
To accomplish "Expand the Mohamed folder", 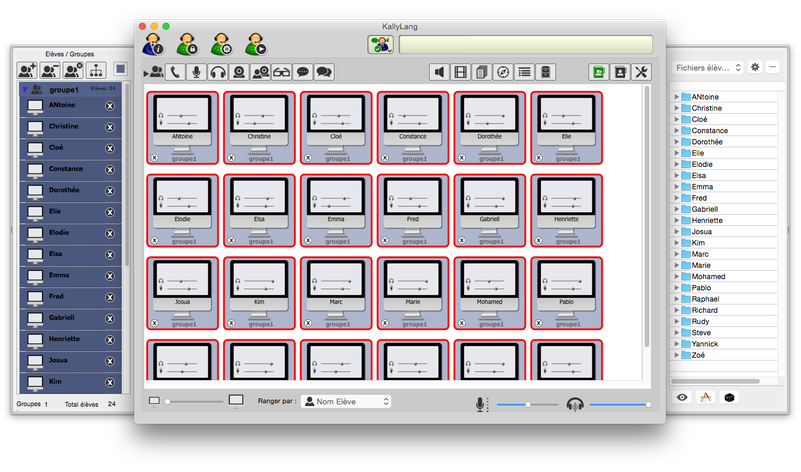I will coord(676,276).
